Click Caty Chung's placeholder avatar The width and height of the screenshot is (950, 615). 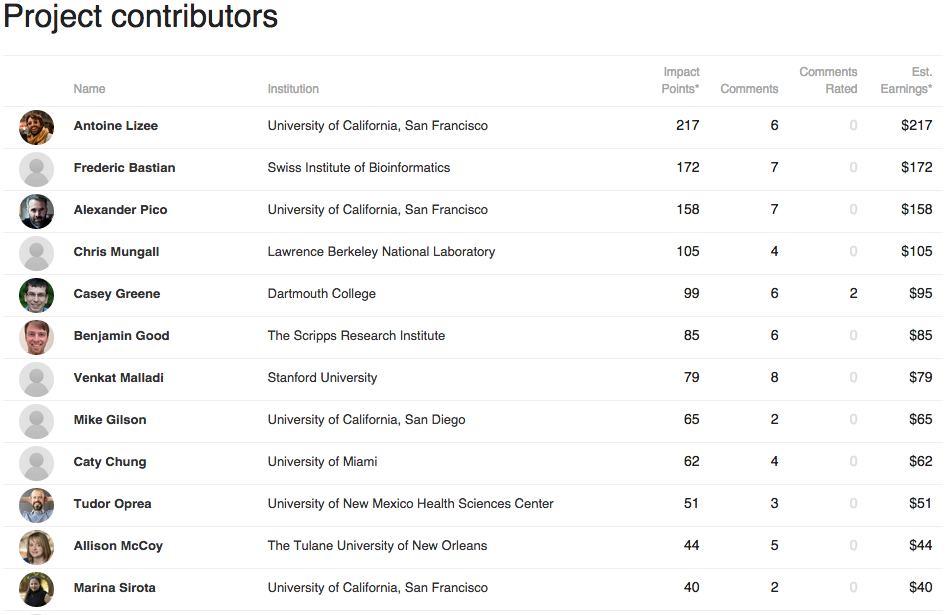(37, 463)
